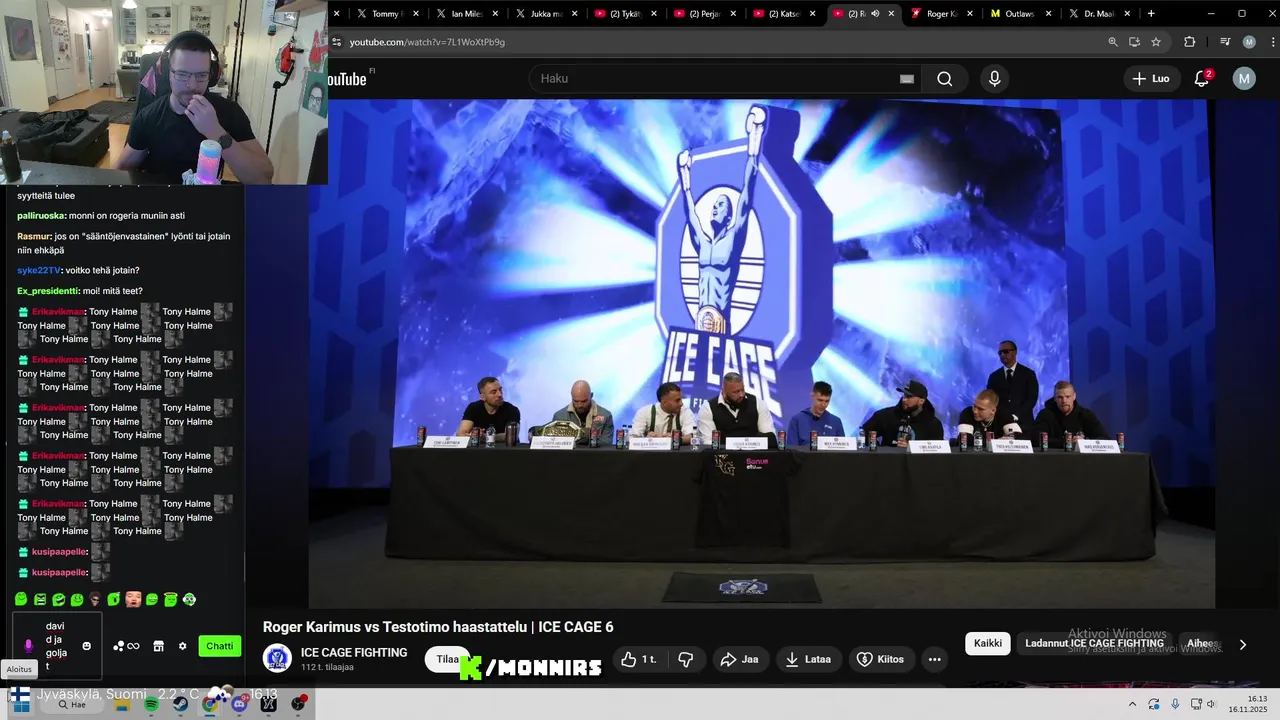The image size is (1280, 720).
Task: Click the taskbar Hae search box
Action: click(72, 704)
